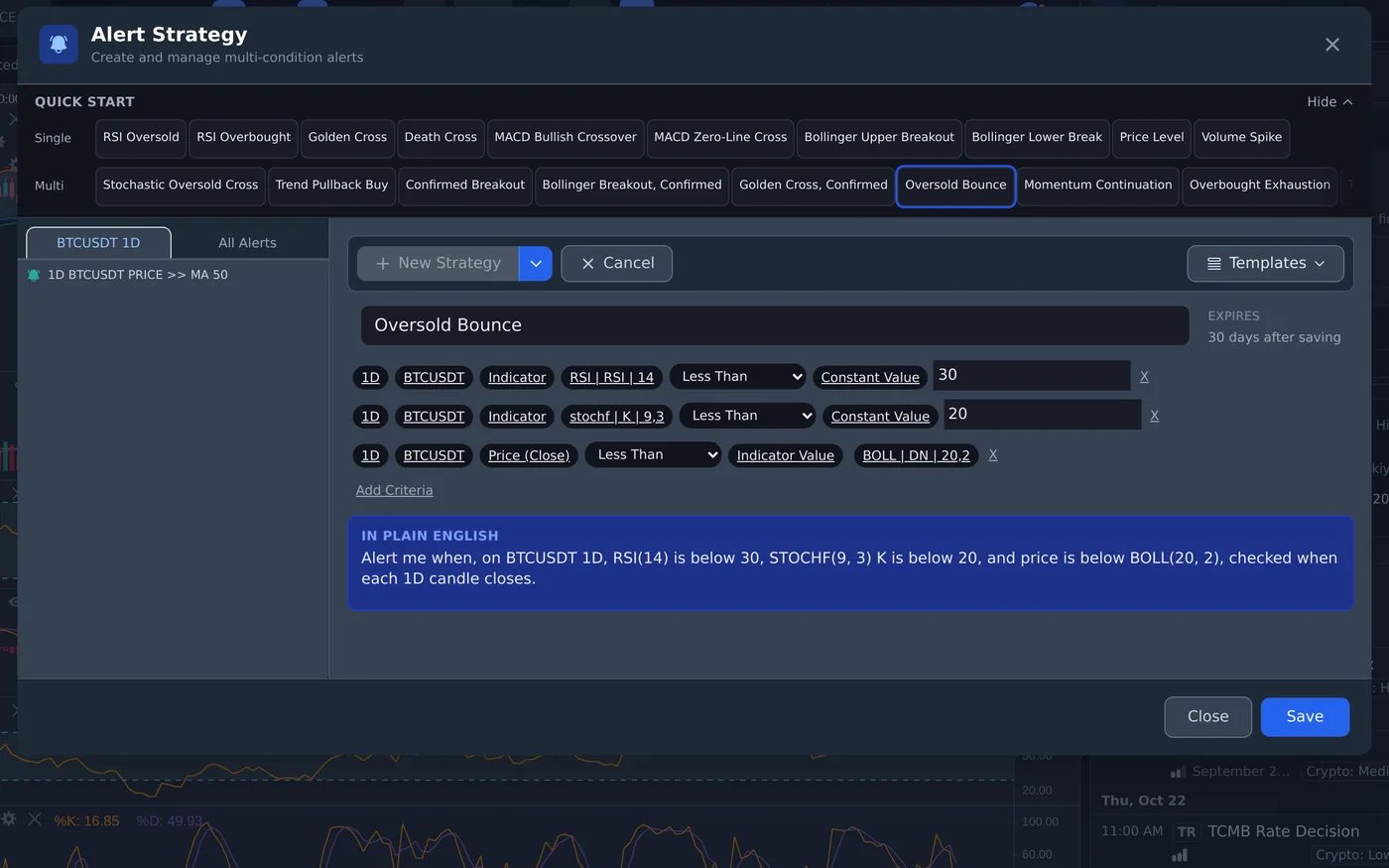Close the stochastic indicator pane in chart behind
Screen dimensions: 1389x868
(35, 819)
